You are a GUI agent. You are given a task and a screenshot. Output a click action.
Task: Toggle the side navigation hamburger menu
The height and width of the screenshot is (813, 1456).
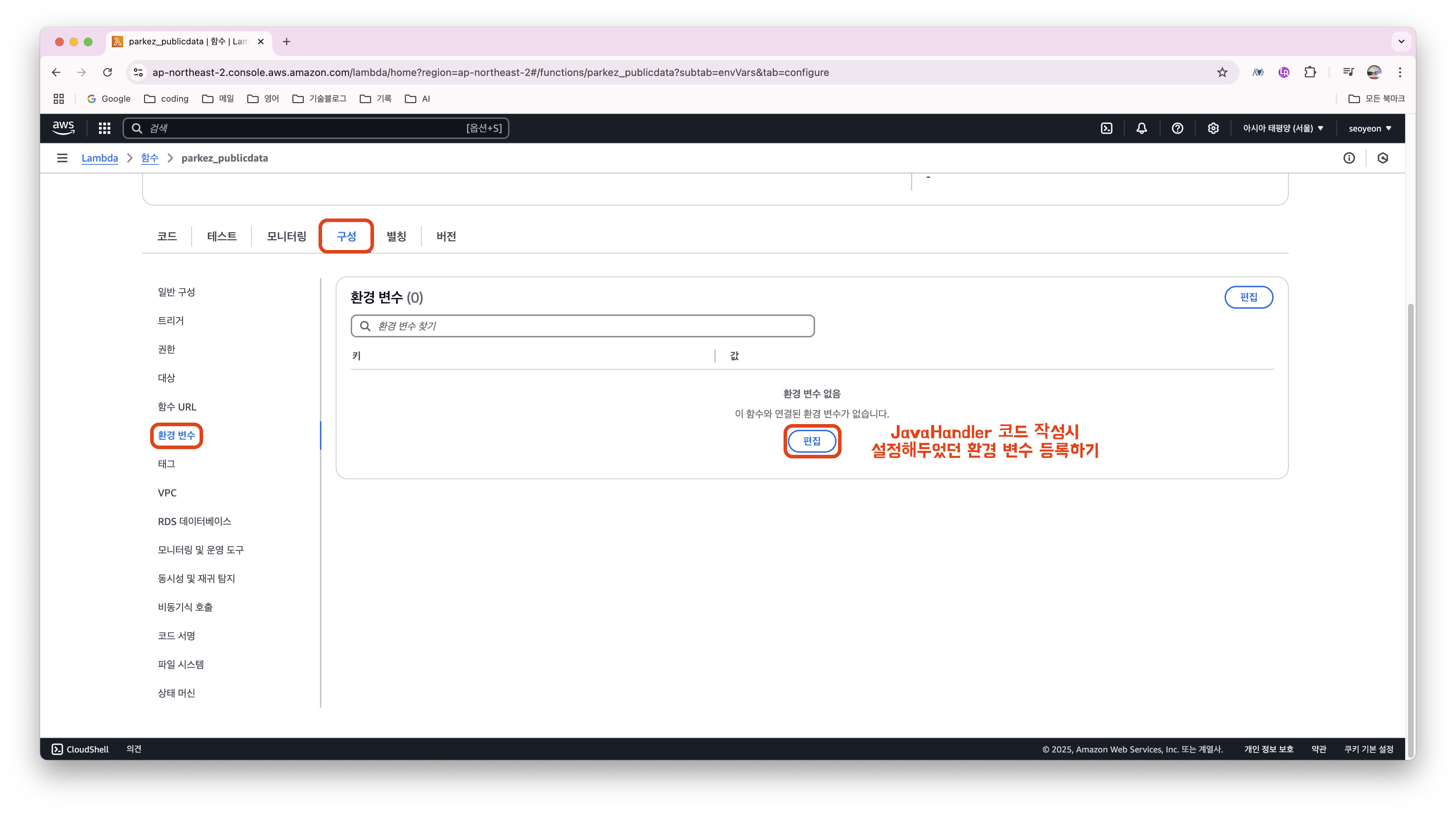coord(62,158)
